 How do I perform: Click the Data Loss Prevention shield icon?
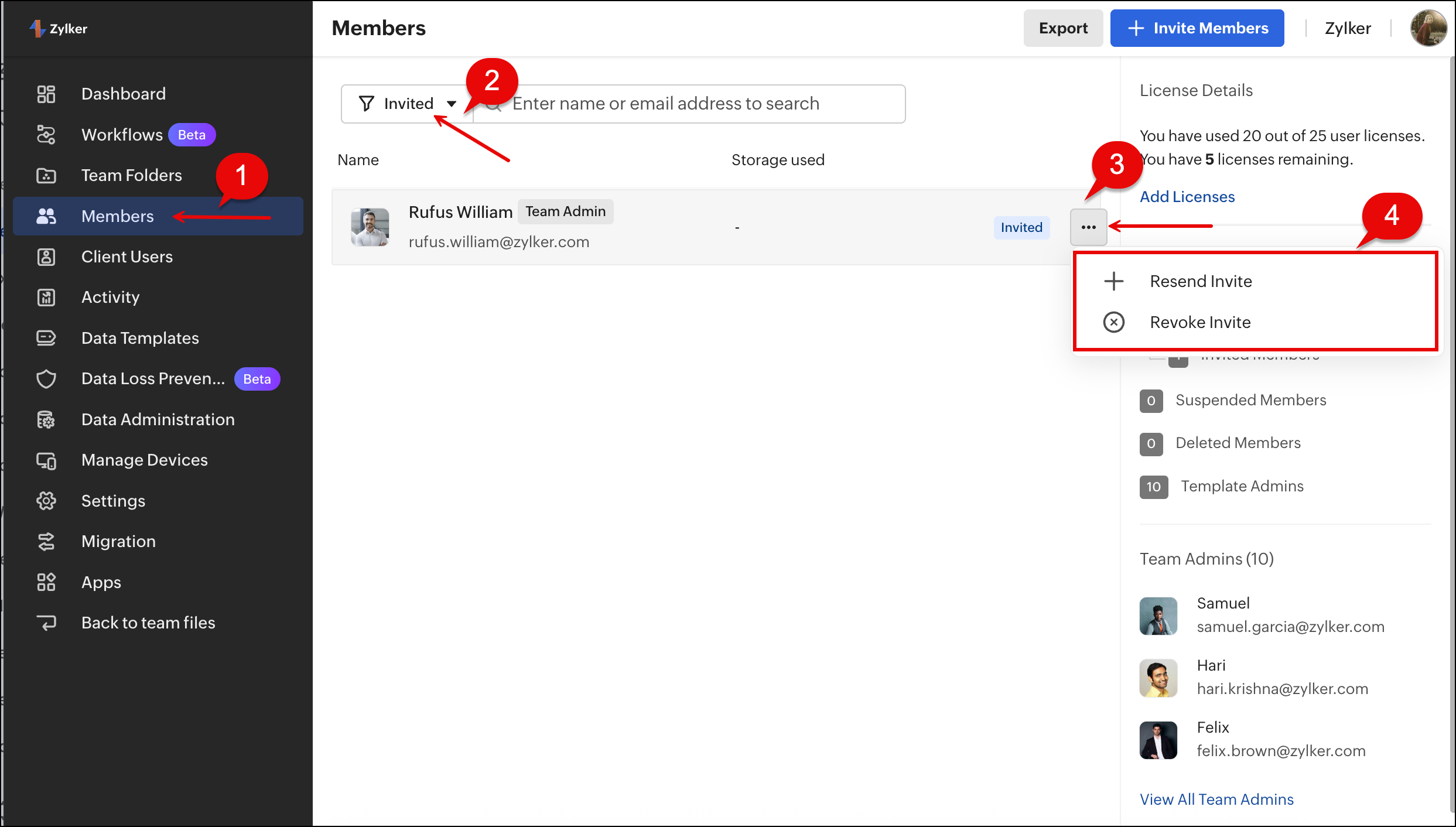point(46,379)
